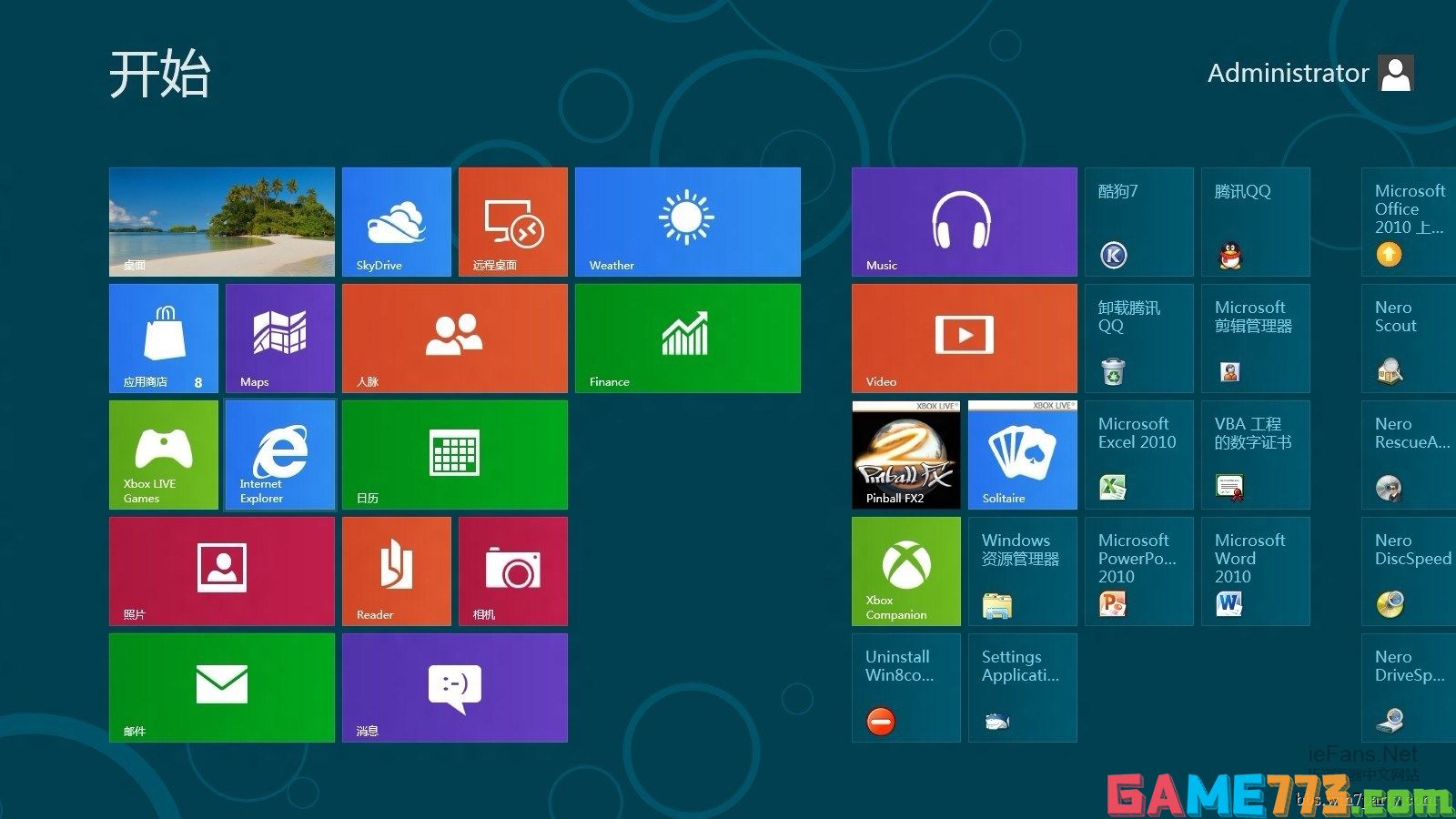The width and height of the screenshot is (1456, 819).
Task: Open the Store (应用商店) tile
Action: coord(164,339)
